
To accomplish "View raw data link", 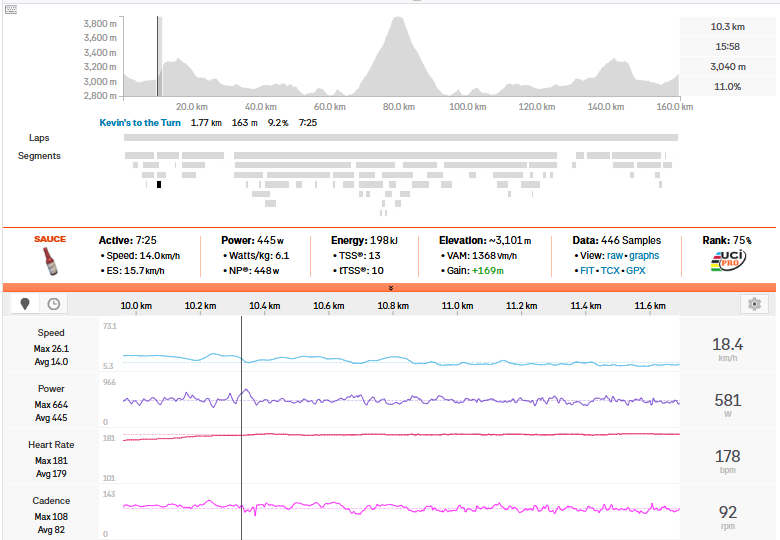I will click(615, 256).
